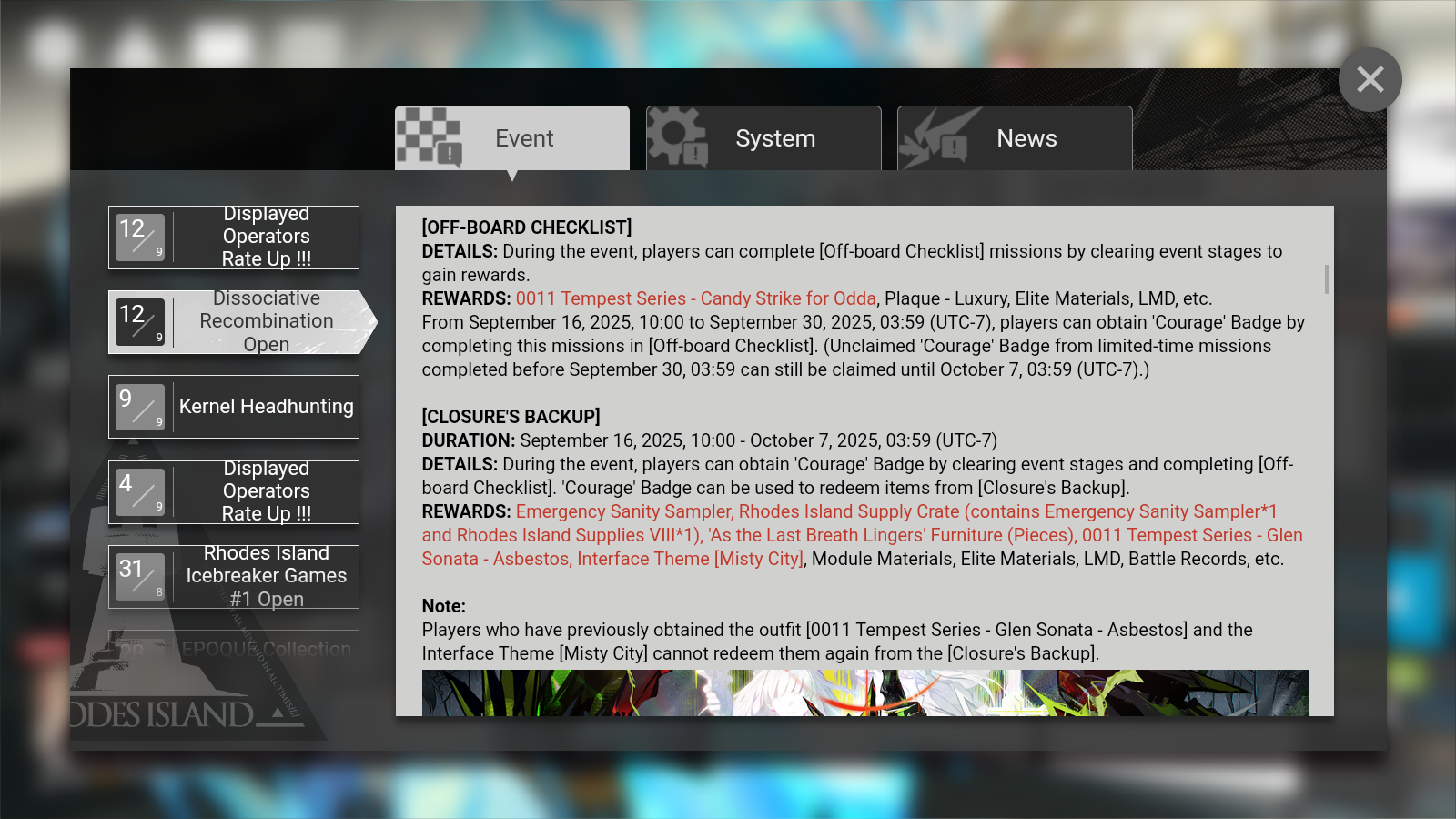Close the announcement dialog with the X button
Viewport: 1456px width, 819px height.
click(x=1370, y=80)
